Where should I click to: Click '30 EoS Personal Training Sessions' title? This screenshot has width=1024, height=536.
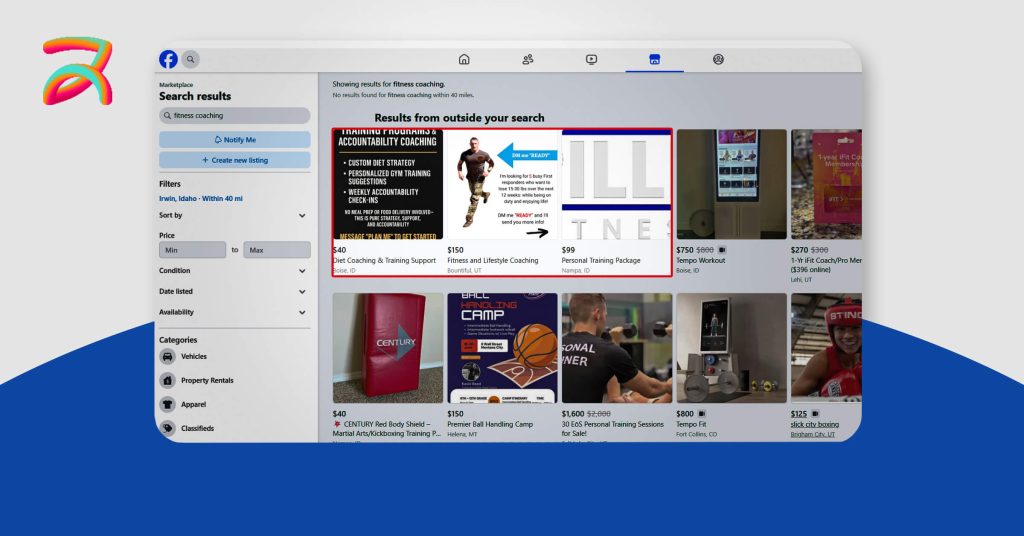pyautogui.click(x=613, y=428)
